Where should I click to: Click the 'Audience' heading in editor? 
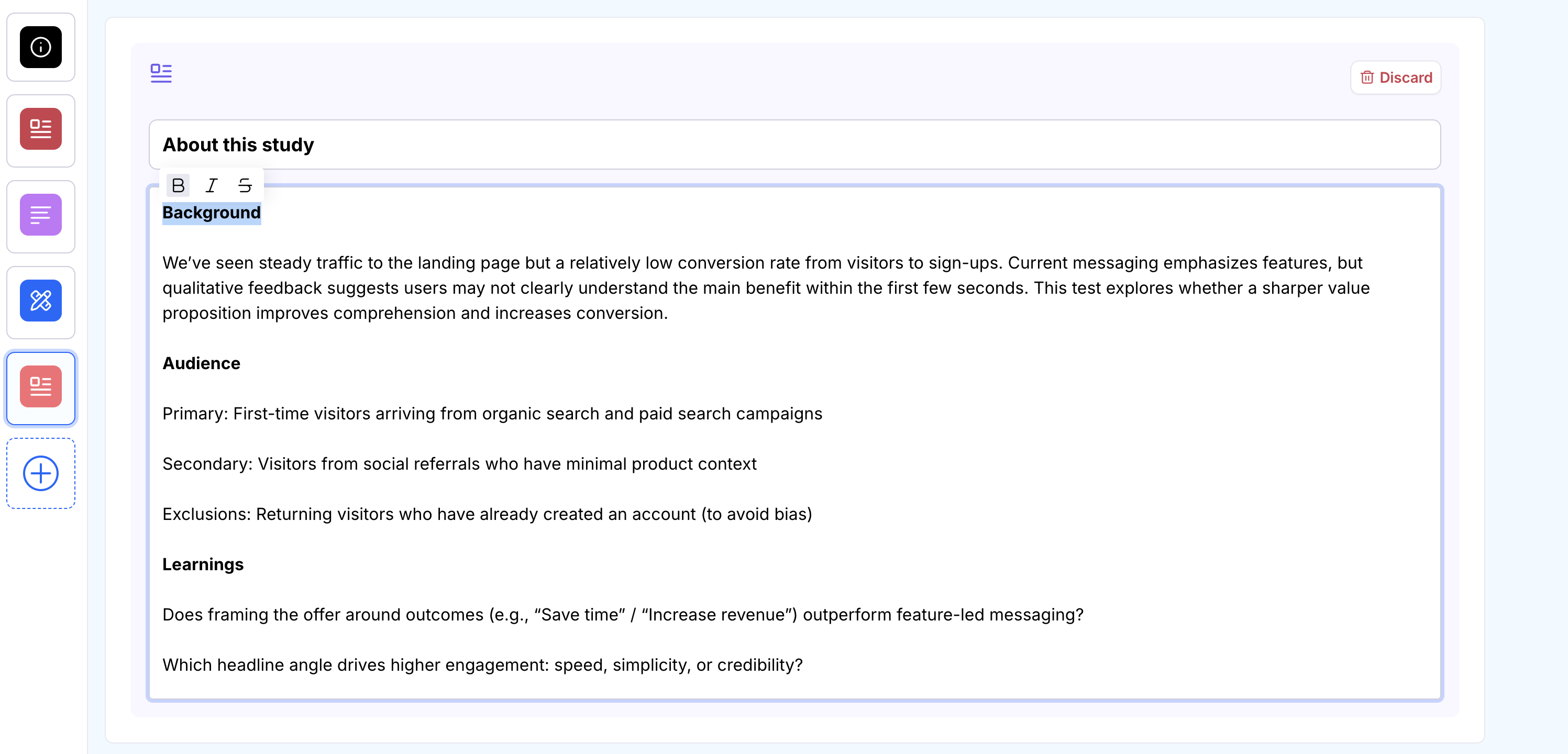point(202,363)
